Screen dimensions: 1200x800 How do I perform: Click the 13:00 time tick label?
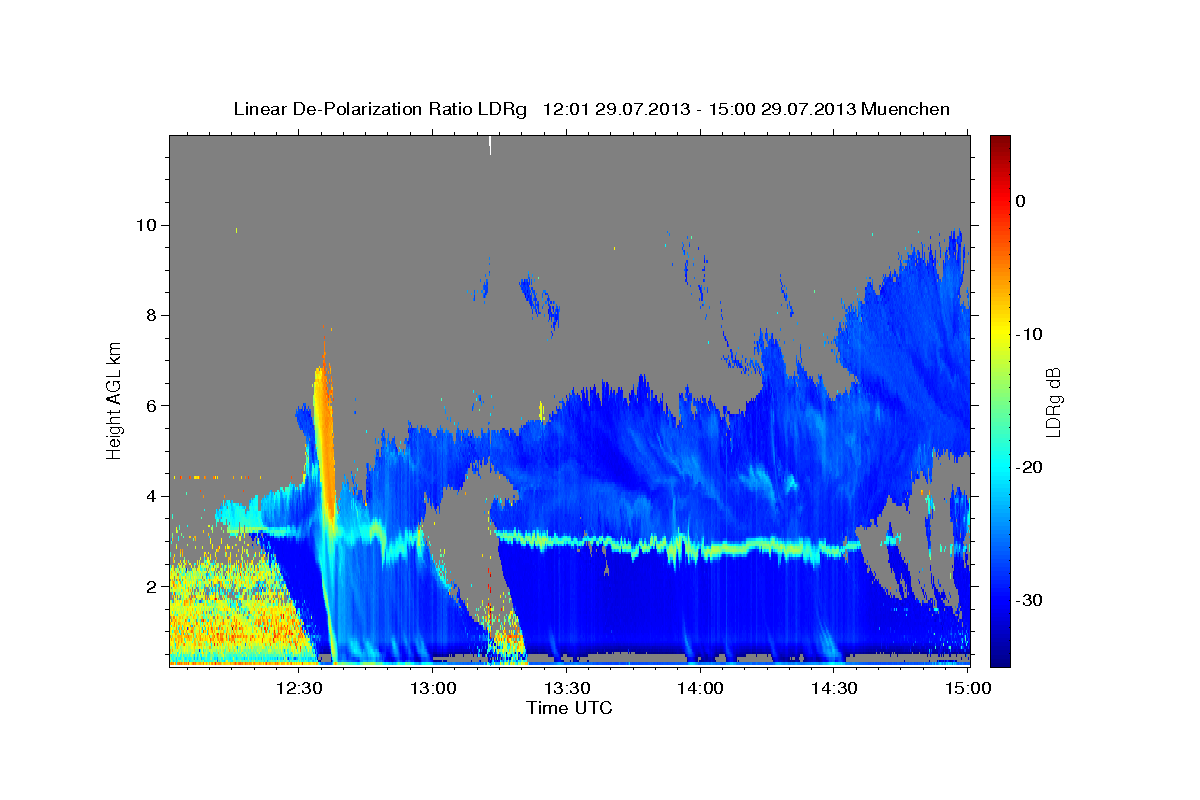tap(433, 688)
